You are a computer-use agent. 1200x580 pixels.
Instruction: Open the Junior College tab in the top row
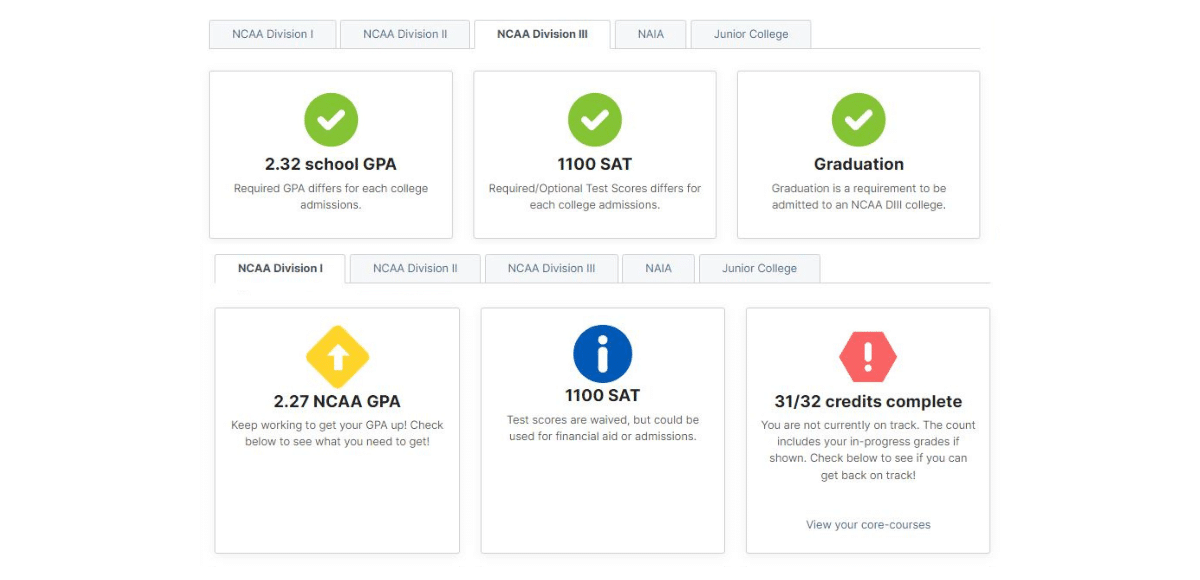click(751, 33)
